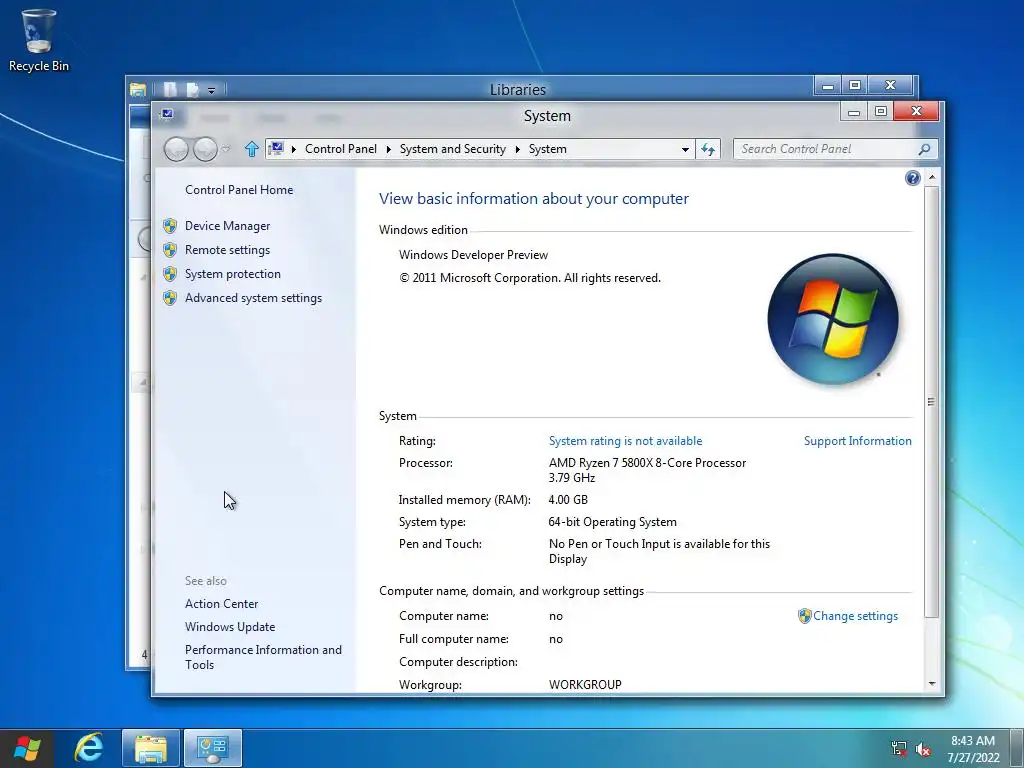The height and width of the screenshot is (768, 1024).
Task: Maximize the Libraries window
Action: point(854,86)
